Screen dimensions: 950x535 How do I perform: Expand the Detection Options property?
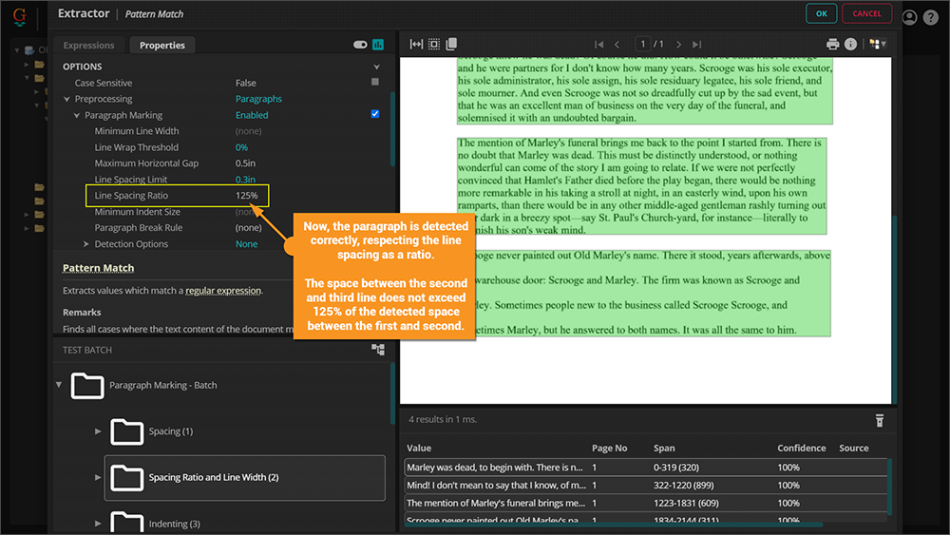[86, 244]
